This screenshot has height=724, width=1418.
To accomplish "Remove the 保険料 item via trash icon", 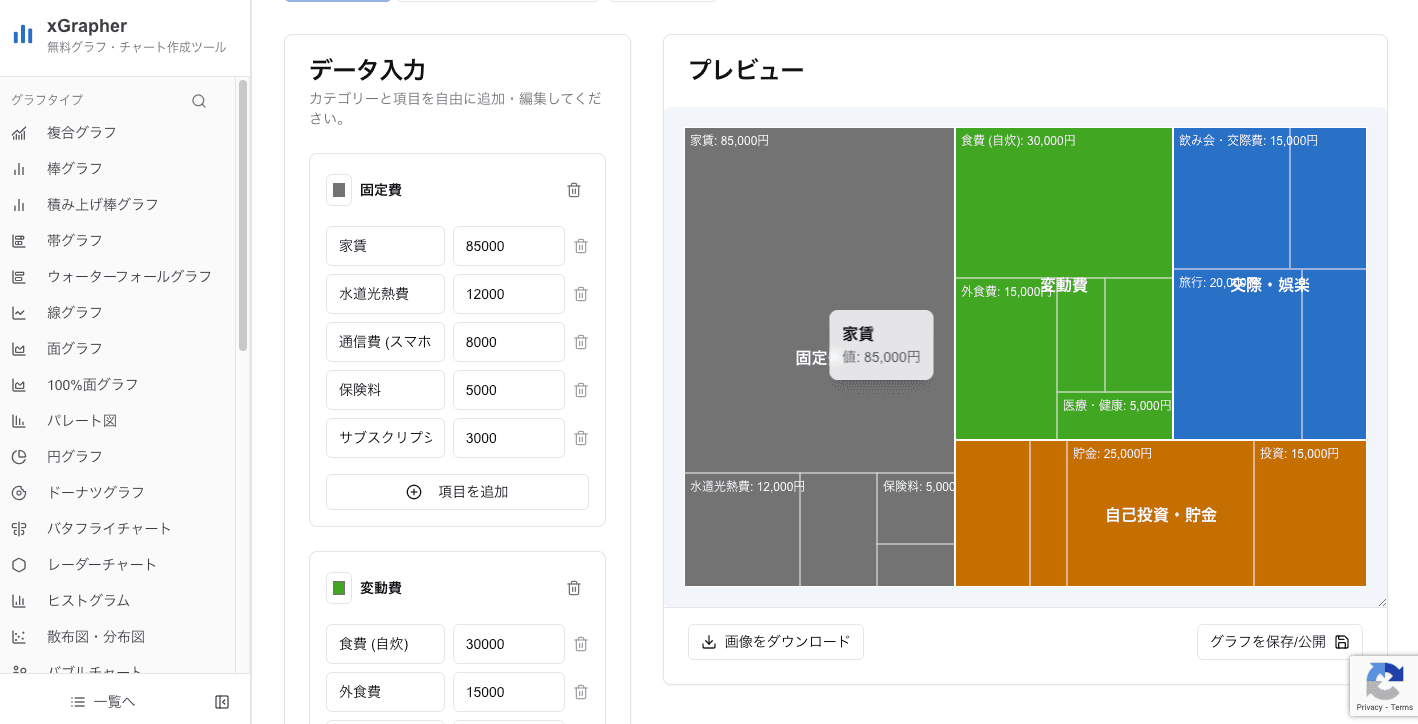I will pyautogui.click(x=581, y=390).
